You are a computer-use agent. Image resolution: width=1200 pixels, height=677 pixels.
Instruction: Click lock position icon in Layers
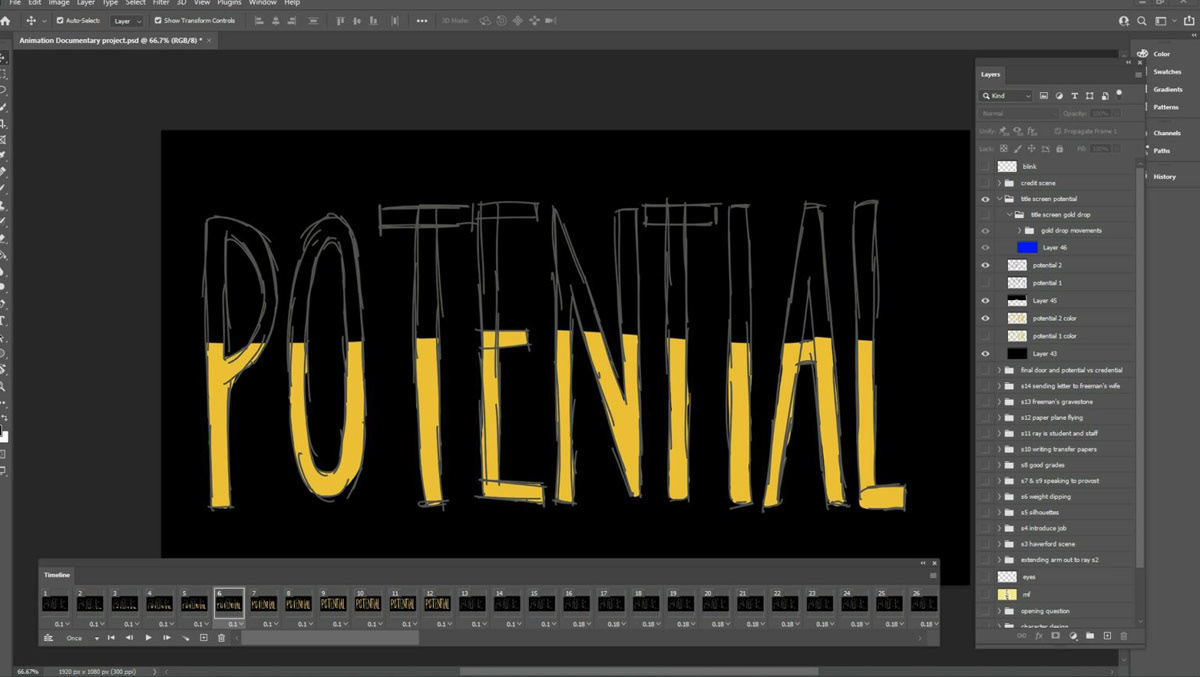click(x=1032, y=148)
